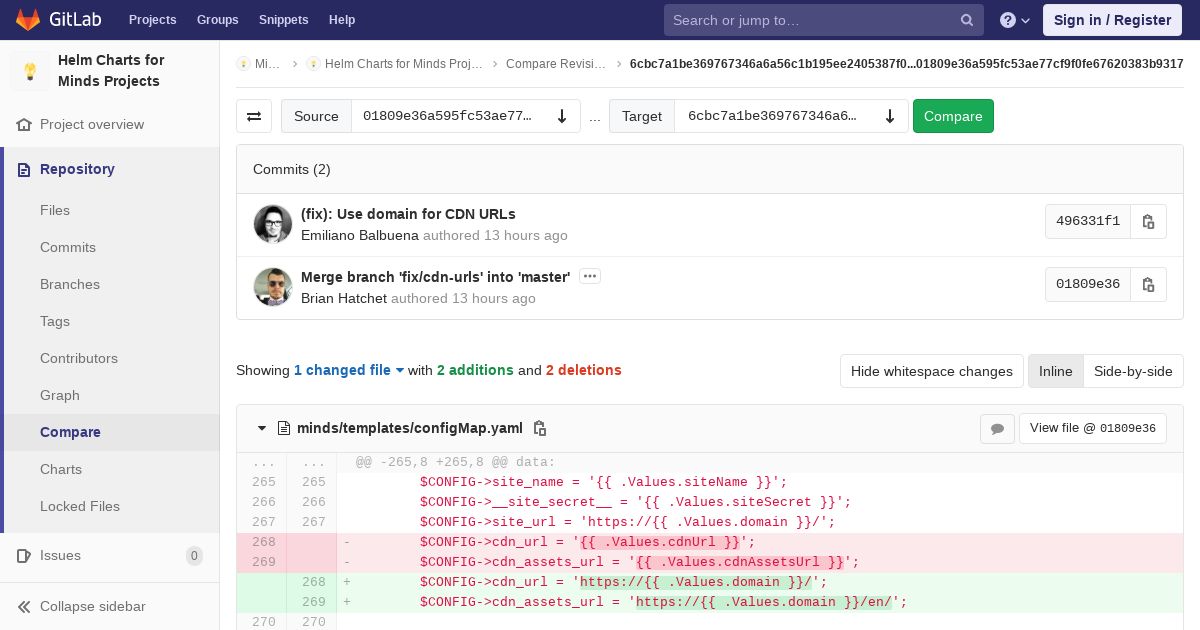Toggle comments for configMap.yaml
Screen dimensions: 1200x630
(997, 429)
